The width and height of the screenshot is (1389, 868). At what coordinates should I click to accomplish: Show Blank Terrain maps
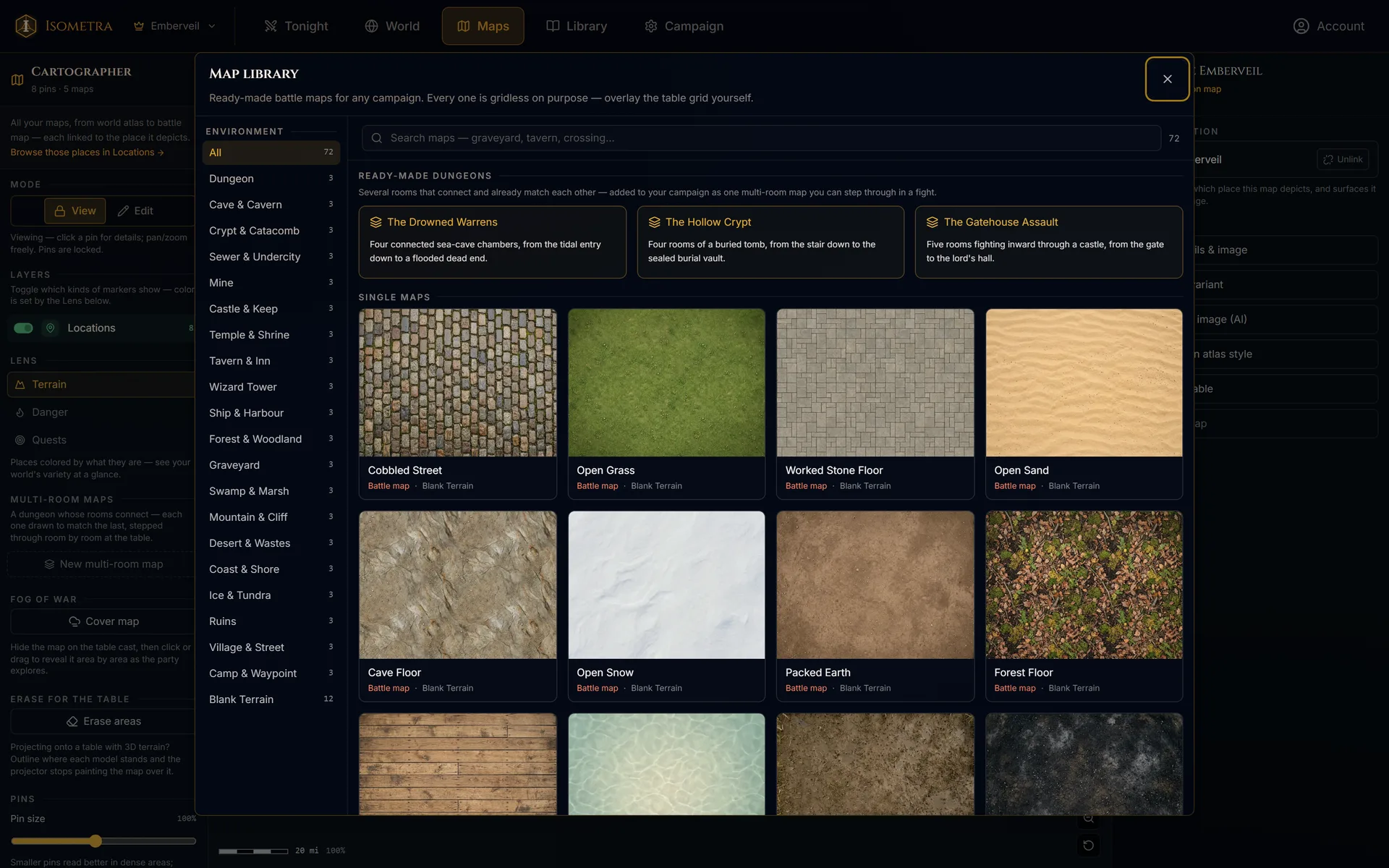271,699
